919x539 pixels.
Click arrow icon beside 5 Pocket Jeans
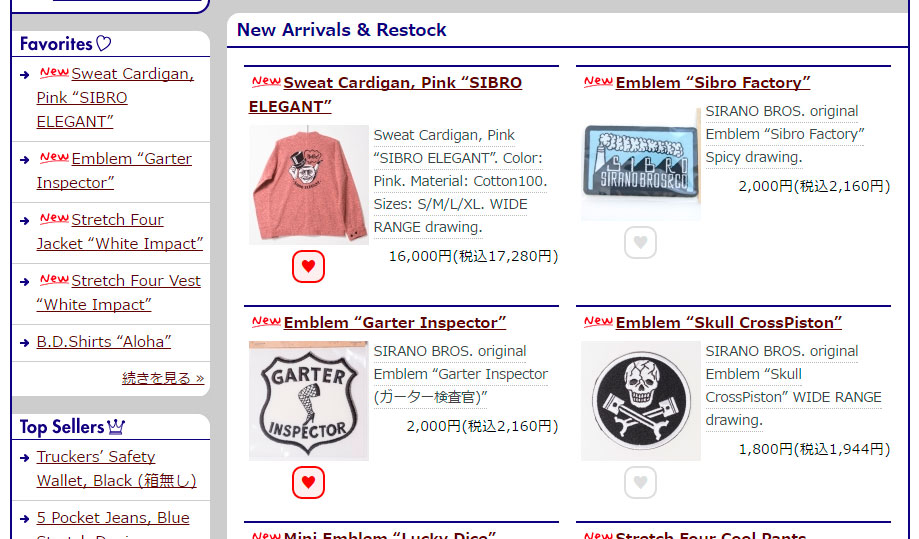pyautogui.click(x=25, y=519)
